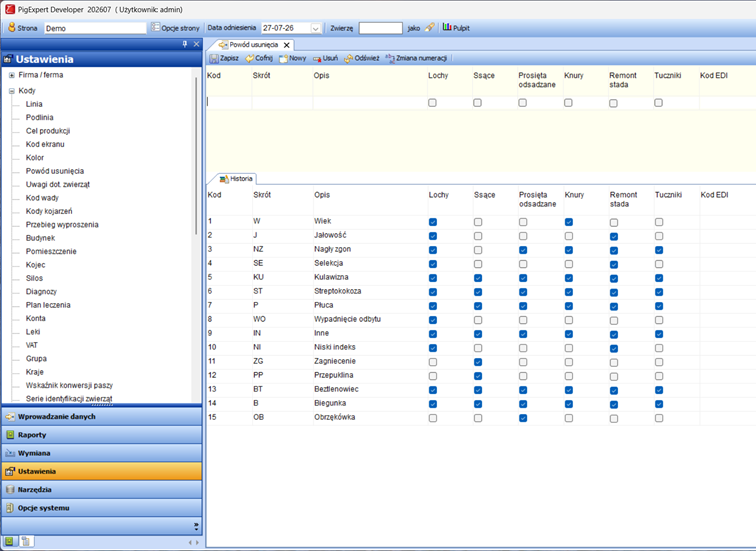Switch to the Historia tab
This screenshot has height=551, width=756.
click(x=236, y=179)
